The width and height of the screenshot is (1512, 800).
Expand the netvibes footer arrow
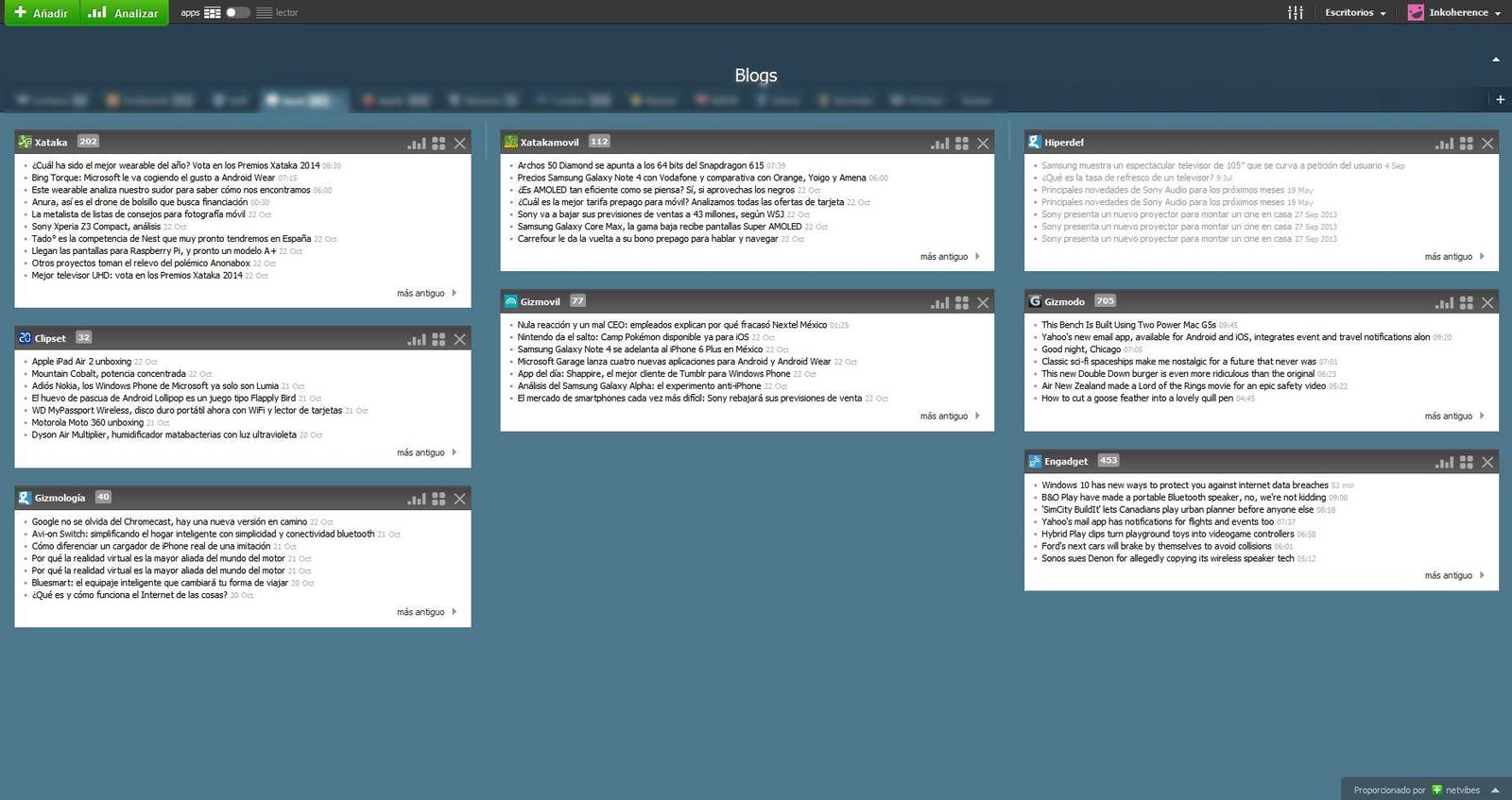1495,790
